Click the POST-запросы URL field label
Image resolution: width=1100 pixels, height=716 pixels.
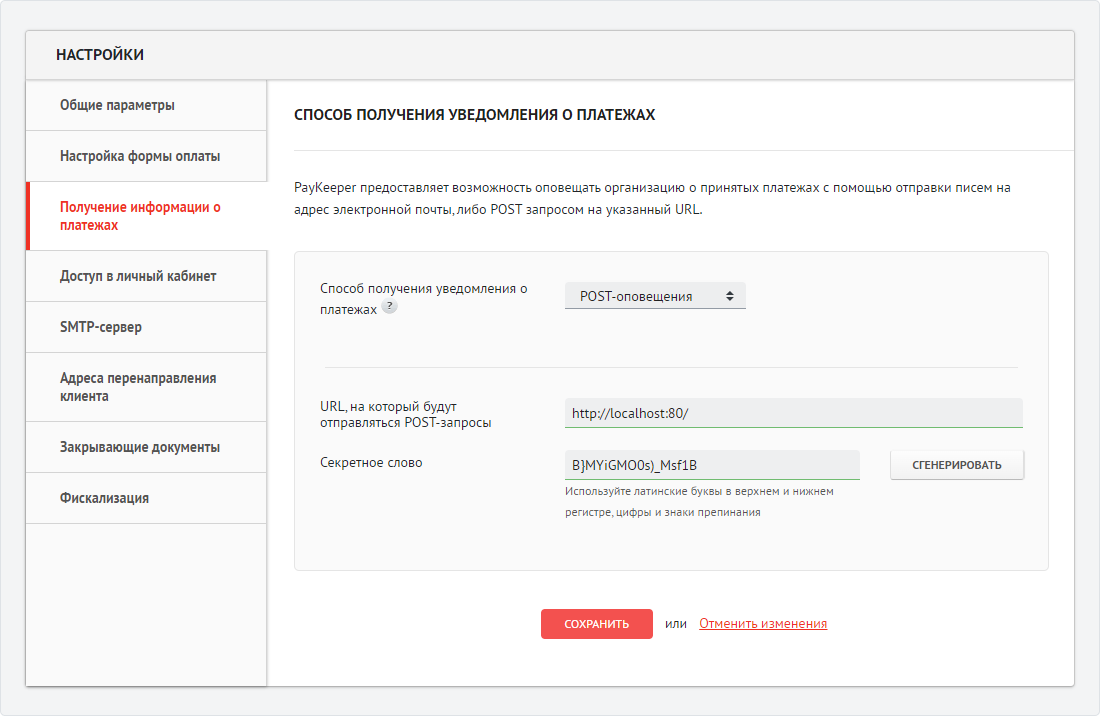pos(405,414)
